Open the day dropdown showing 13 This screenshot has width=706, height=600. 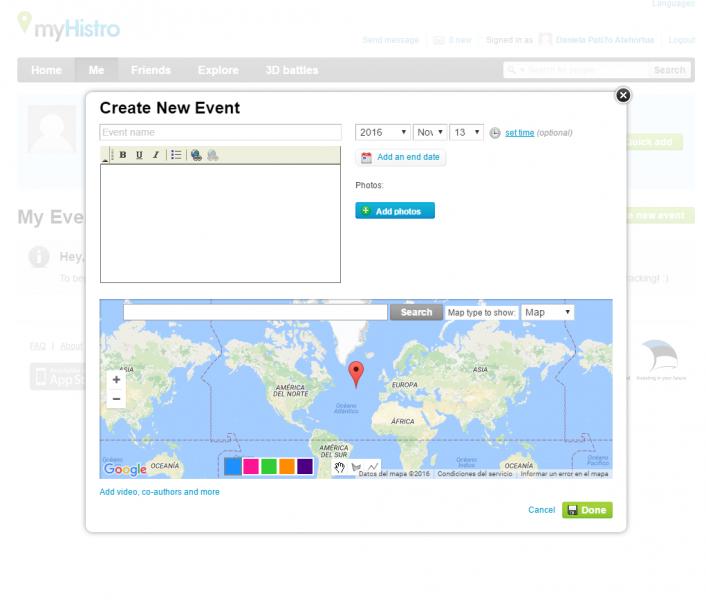click(x=466, y=132)
